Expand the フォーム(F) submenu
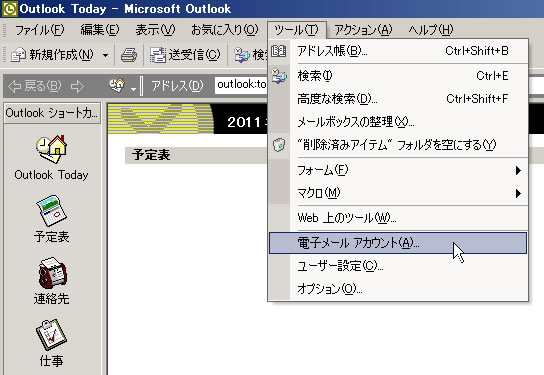 tap(398, 170)
